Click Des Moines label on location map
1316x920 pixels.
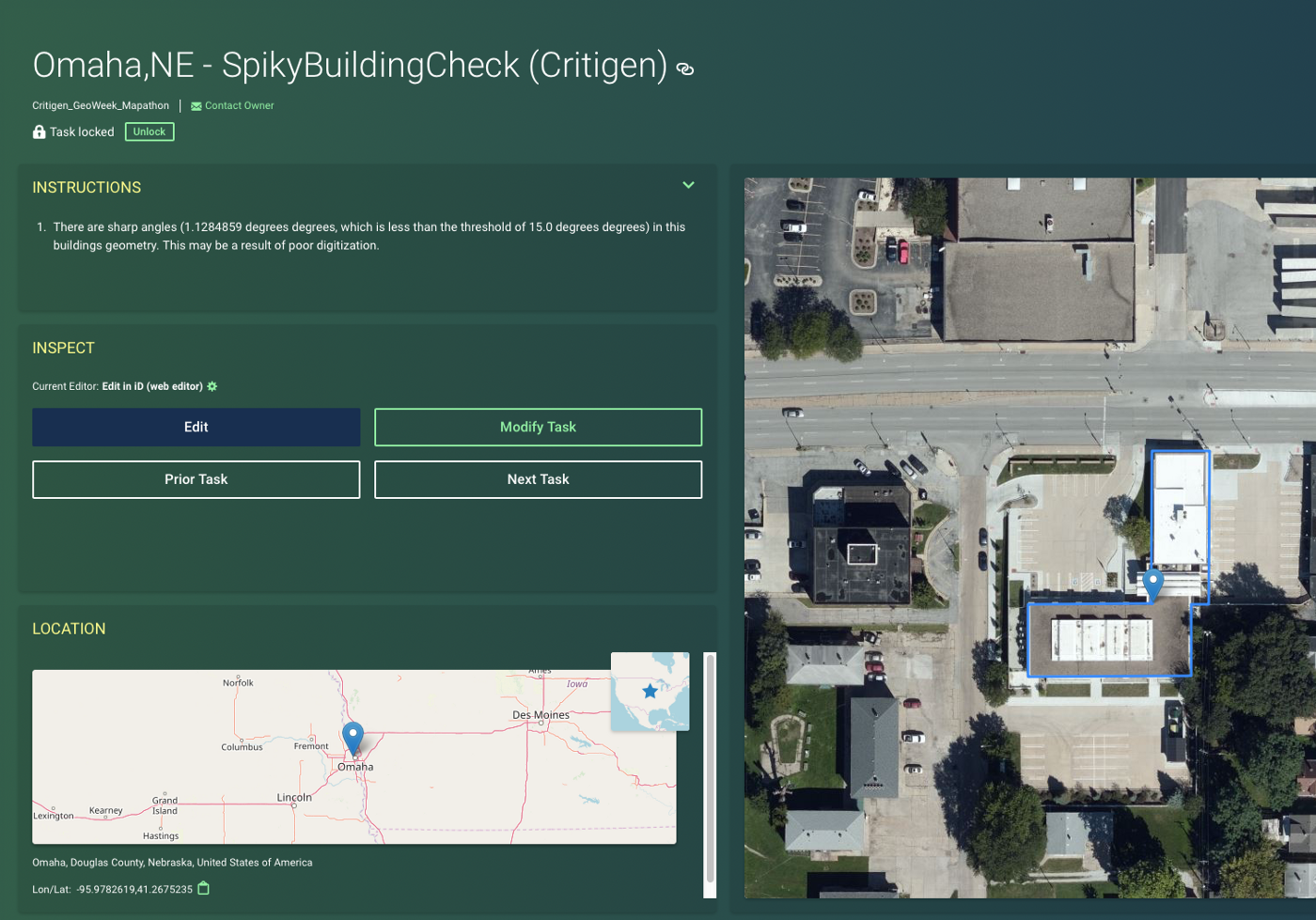click(x=540, y=715)
